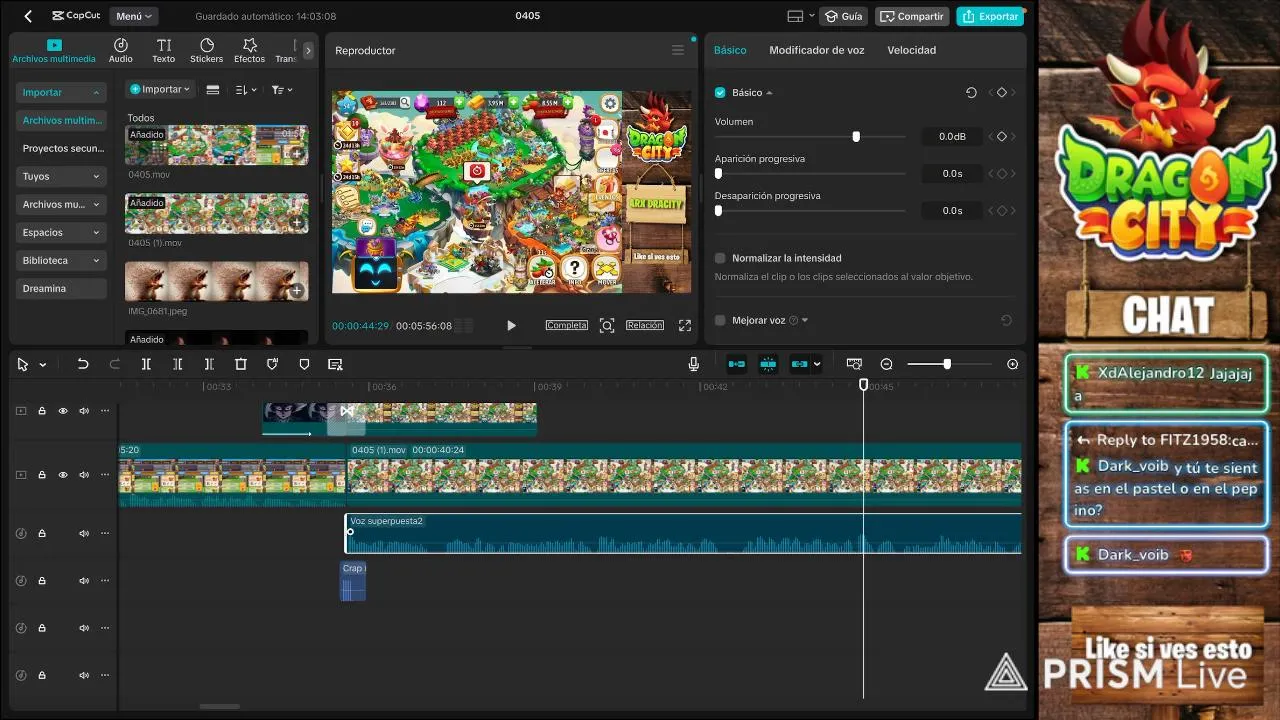
Task: Go back using the top-left arrow
Action: coord(28,16)
